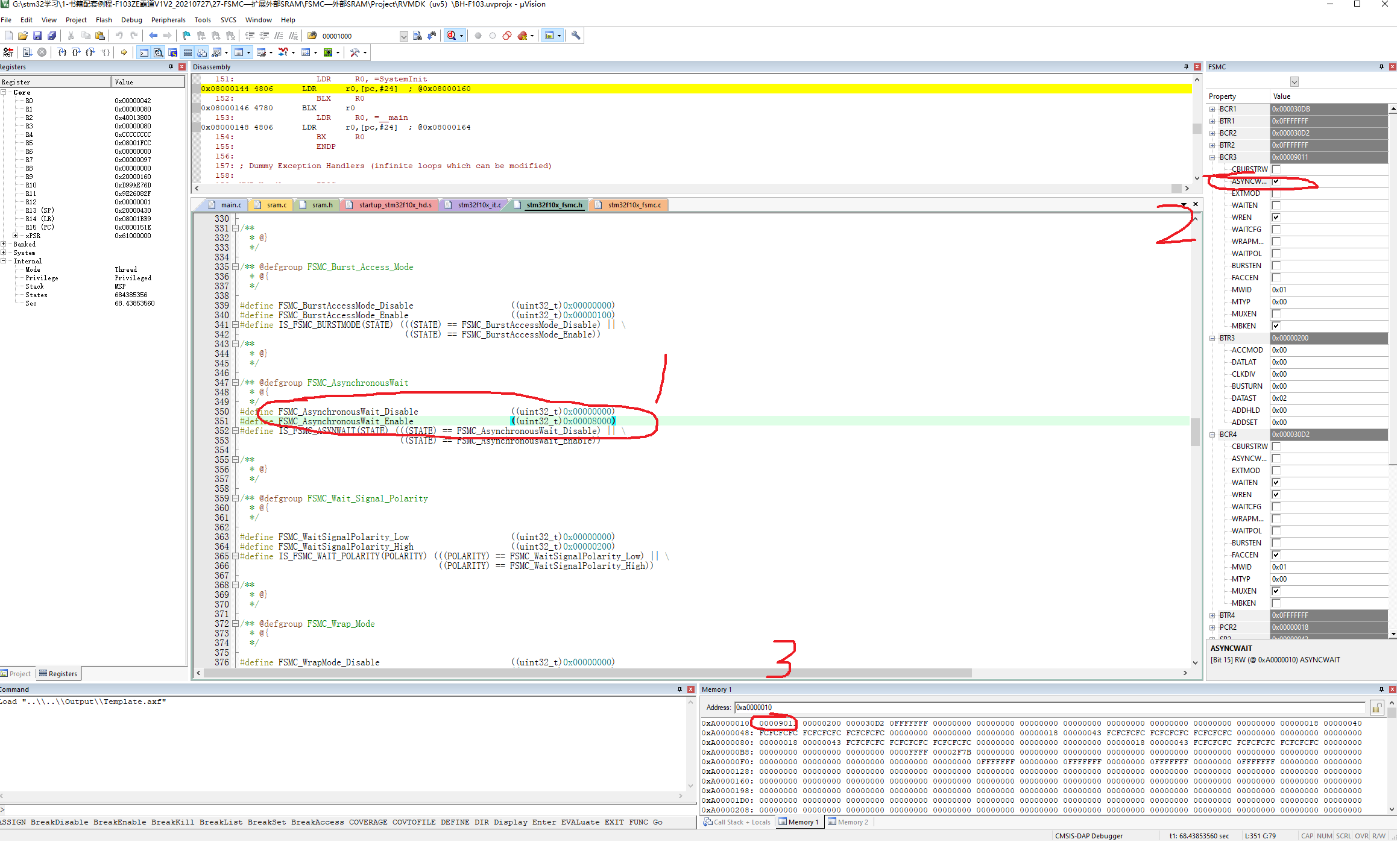Open the find text combo dropdown arrow
The image size is (1400, 851).
(x=403, y=36)
